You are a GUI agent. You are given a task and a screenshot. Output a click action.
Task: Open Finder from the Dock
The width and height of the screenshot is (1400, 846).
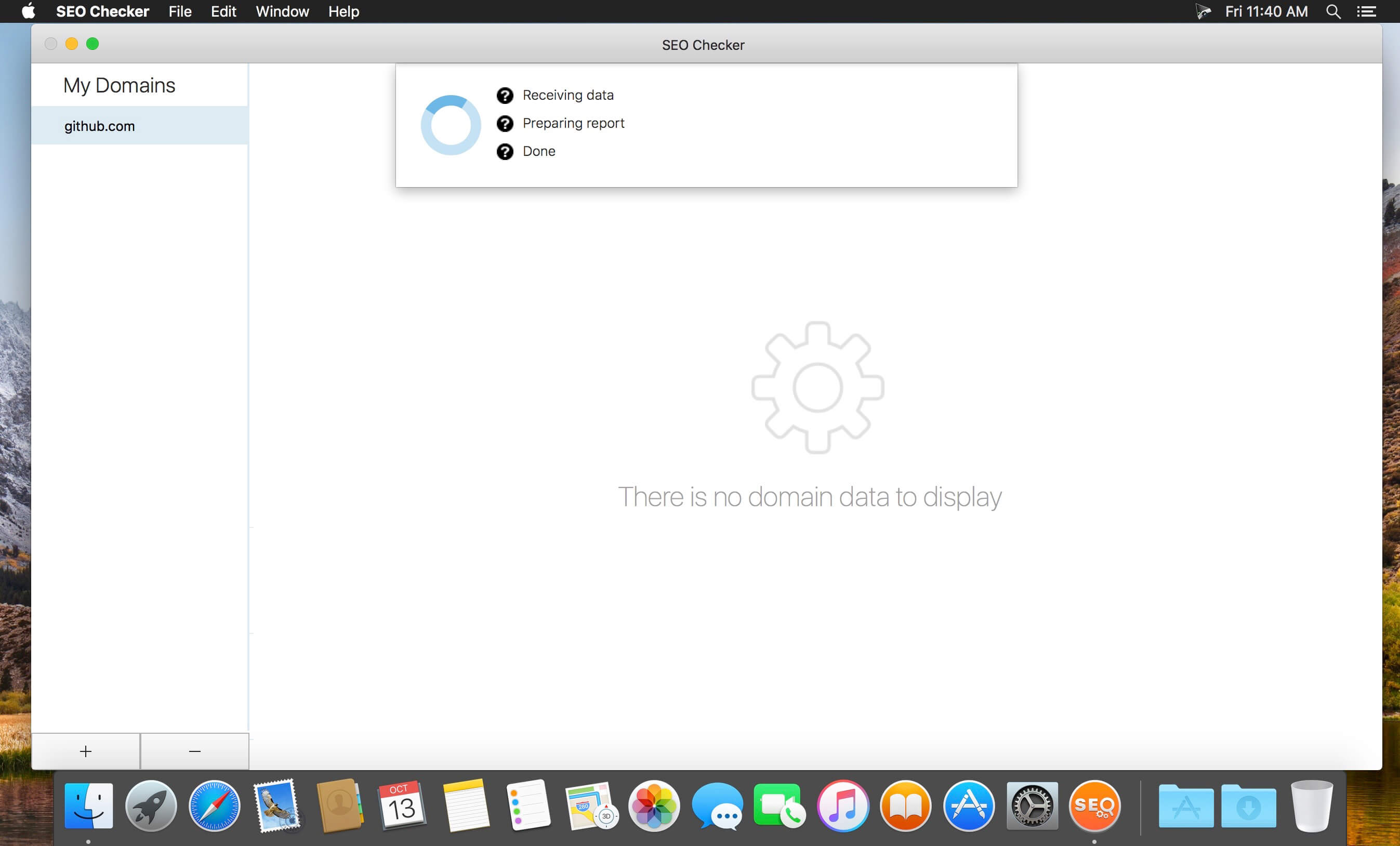[89, 805]
